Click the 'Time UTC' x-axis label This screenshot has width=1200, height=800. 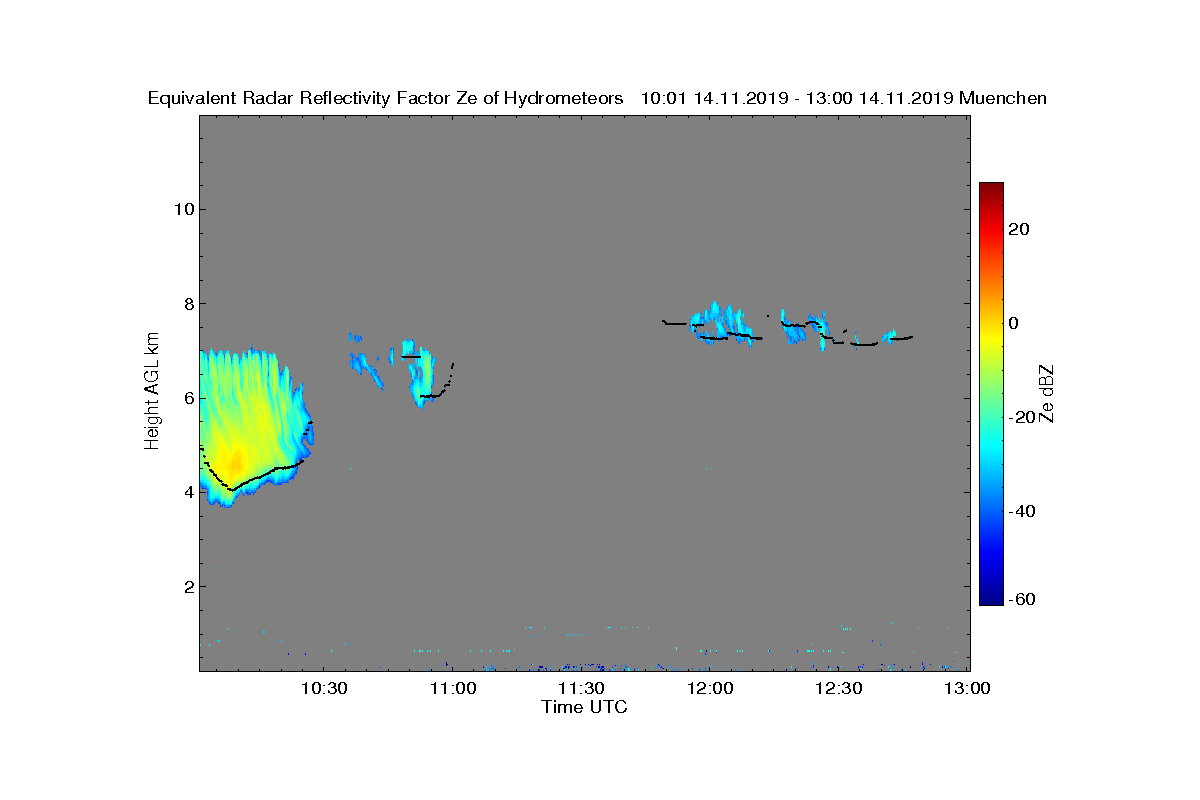[585, 707]
